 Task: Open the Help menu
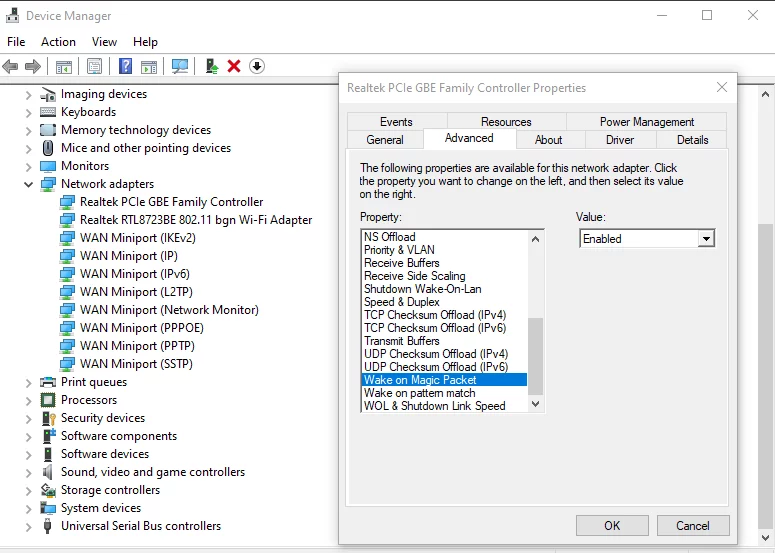point(145,42)
